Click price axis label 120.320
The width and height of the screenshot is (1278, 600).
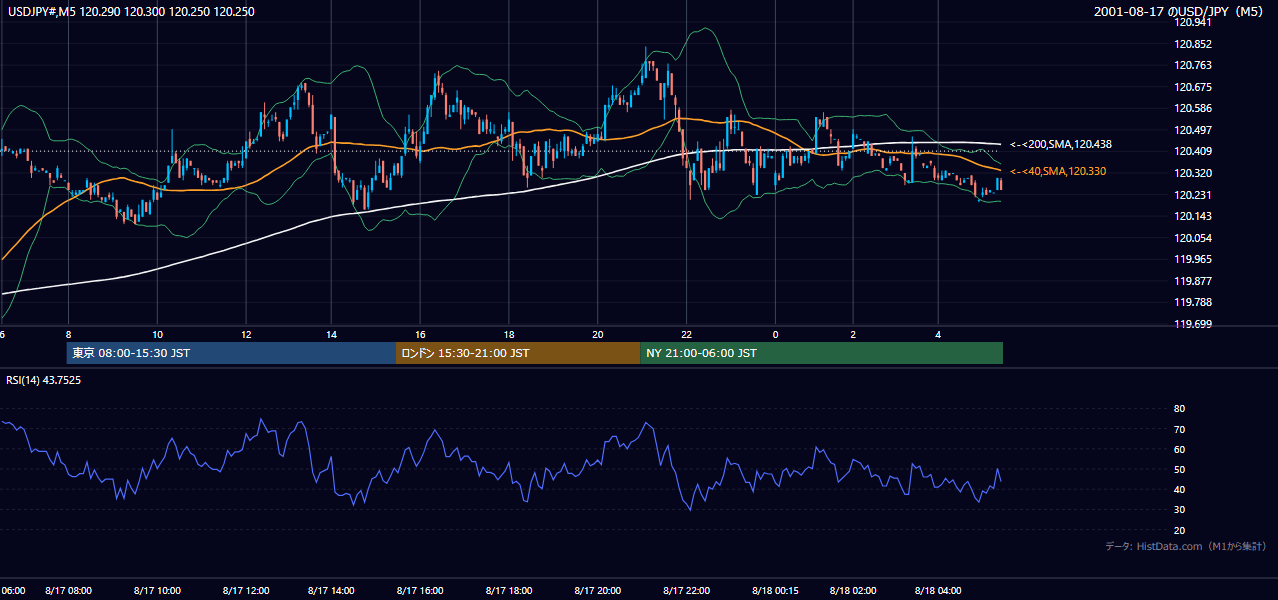1195,173
